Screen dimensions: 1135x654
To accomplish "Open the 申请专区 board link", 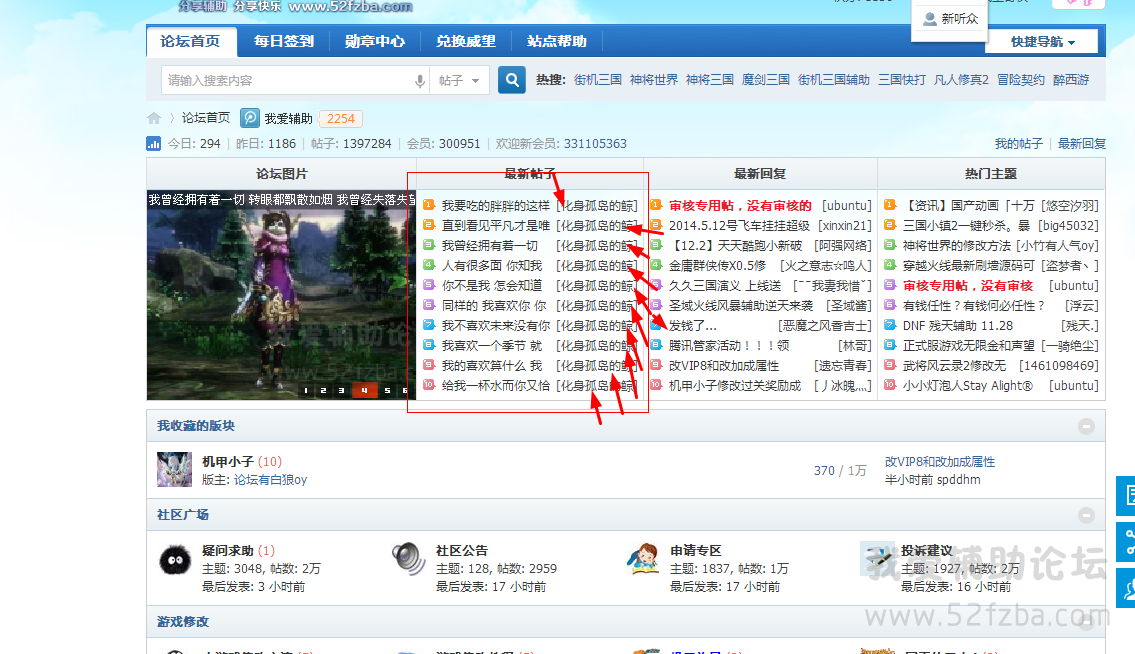I will tap(696, 550).
